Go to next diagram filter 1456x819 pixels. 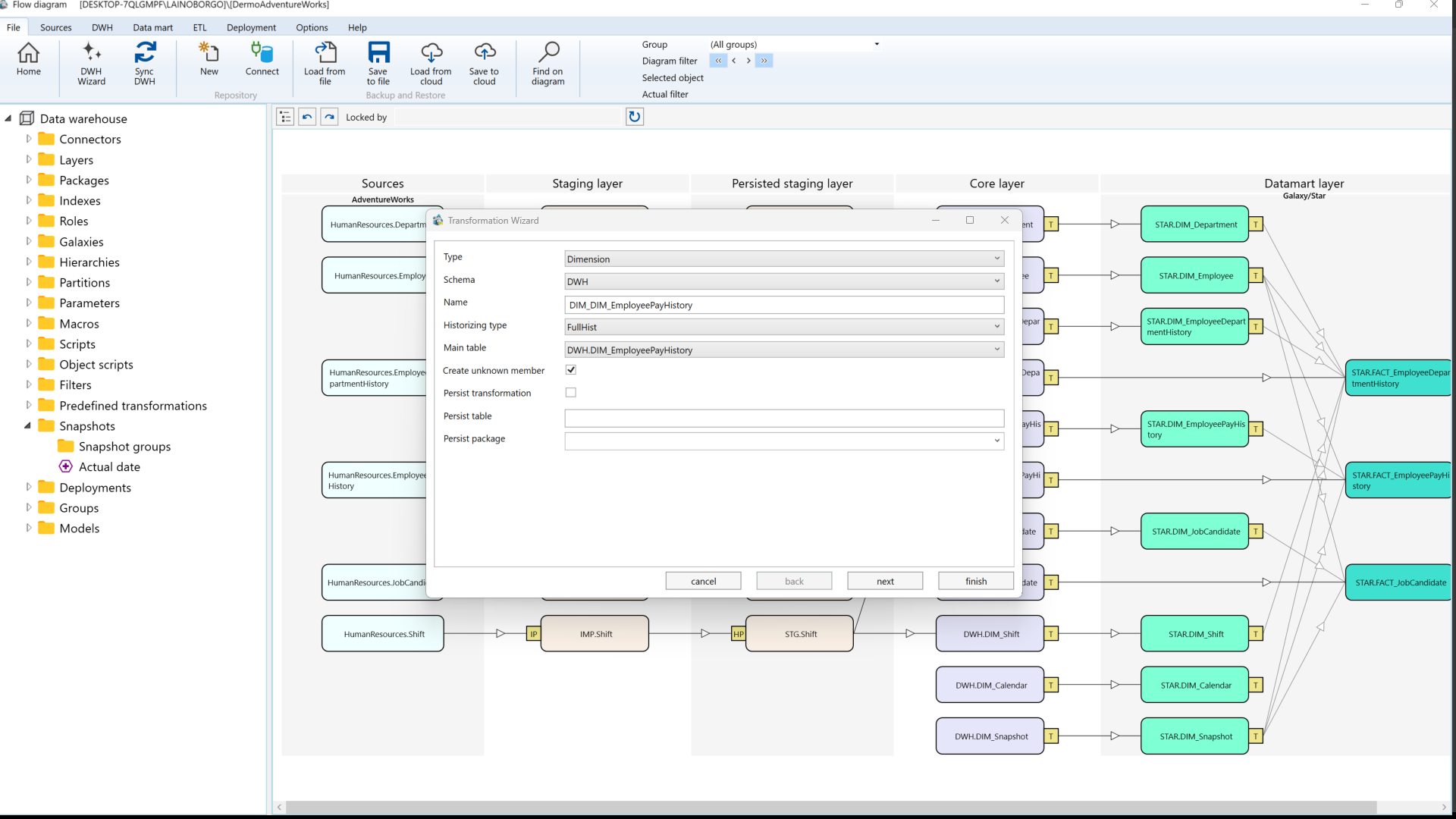748,61
